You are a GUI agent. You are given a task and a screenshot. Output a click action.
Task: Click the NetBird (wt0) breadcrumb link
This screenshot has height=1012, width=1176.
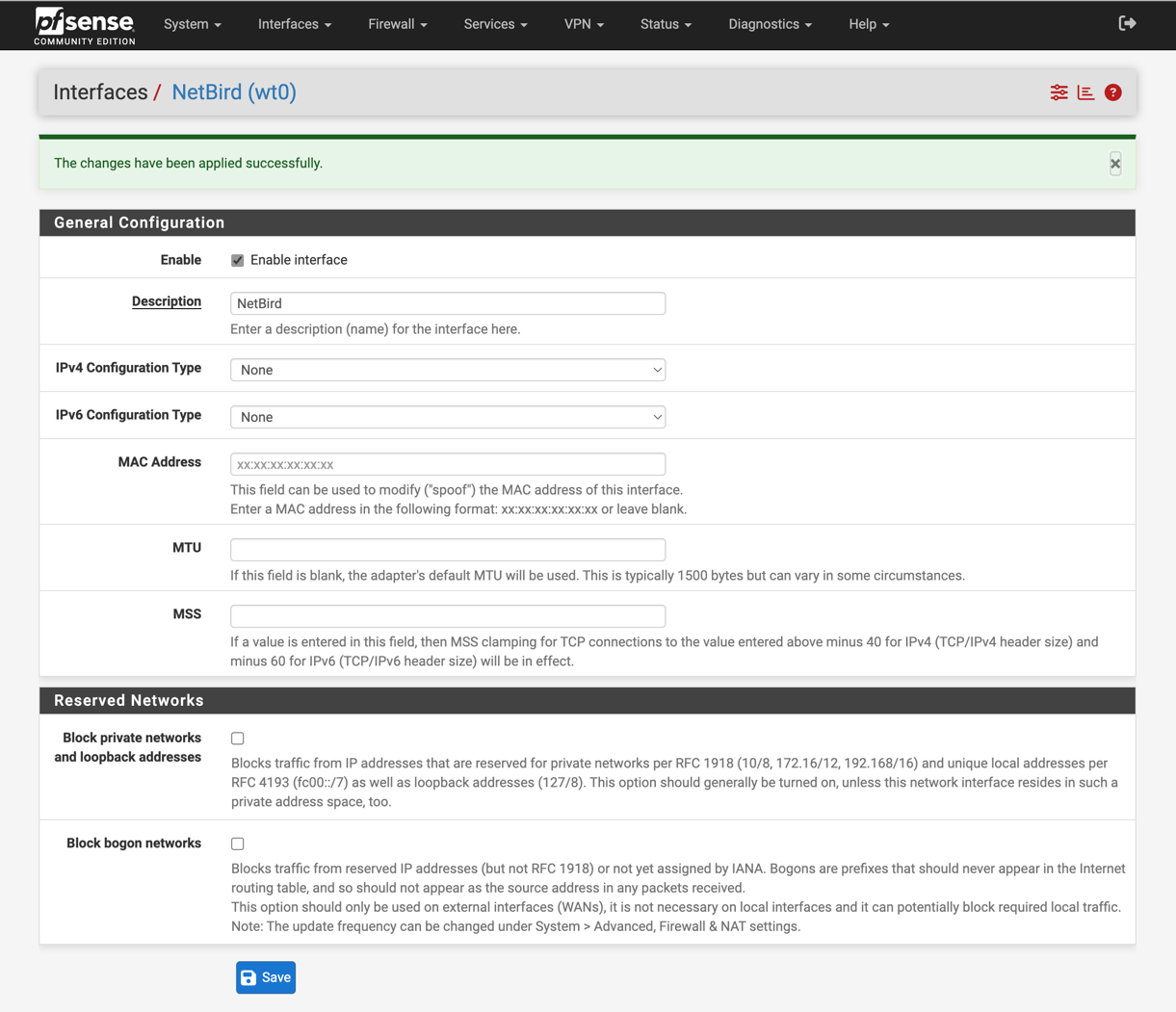coord(233,91)
